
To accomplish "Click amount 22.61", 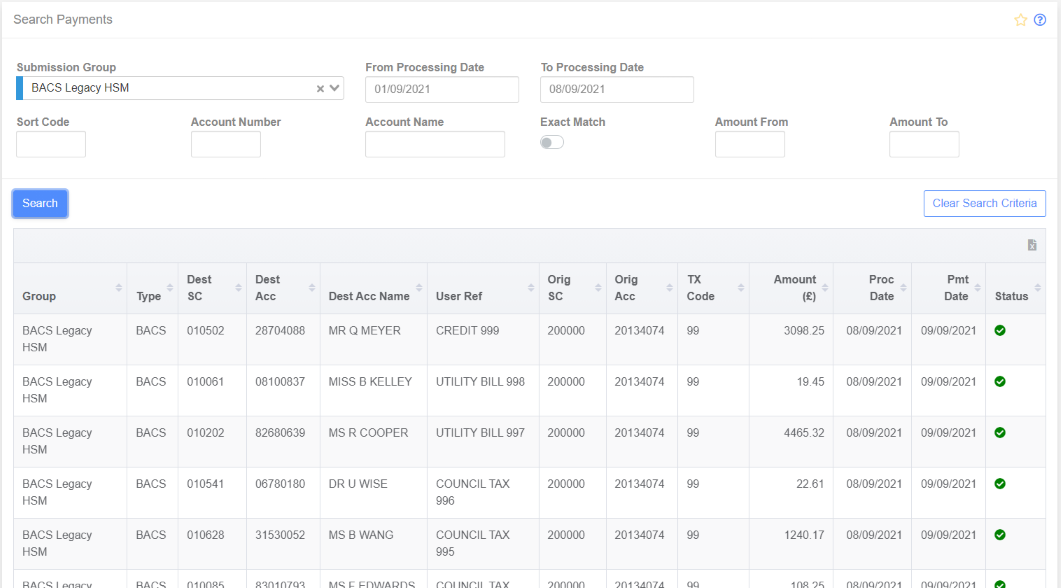I will pos(810,484).
